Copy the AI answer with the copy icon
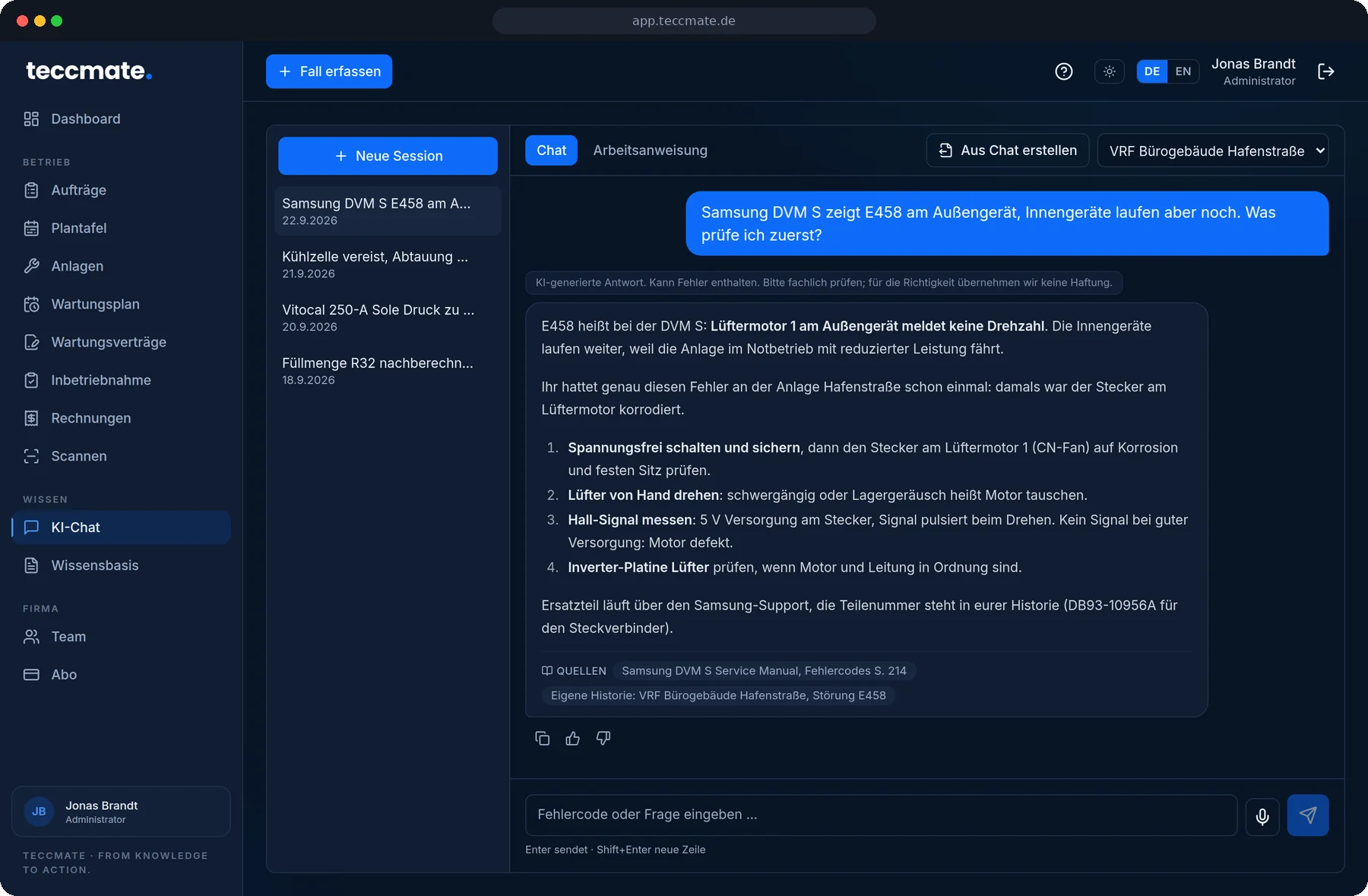This screenshot has height=896, width=1368. [x=542, y=738]
